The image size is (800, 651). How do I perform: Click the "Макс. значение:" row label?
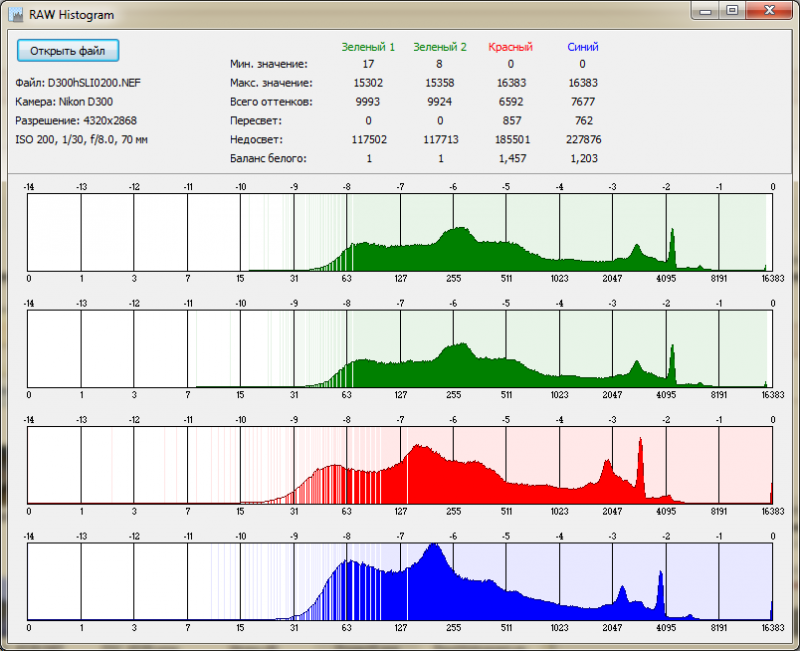coord(271,83)
